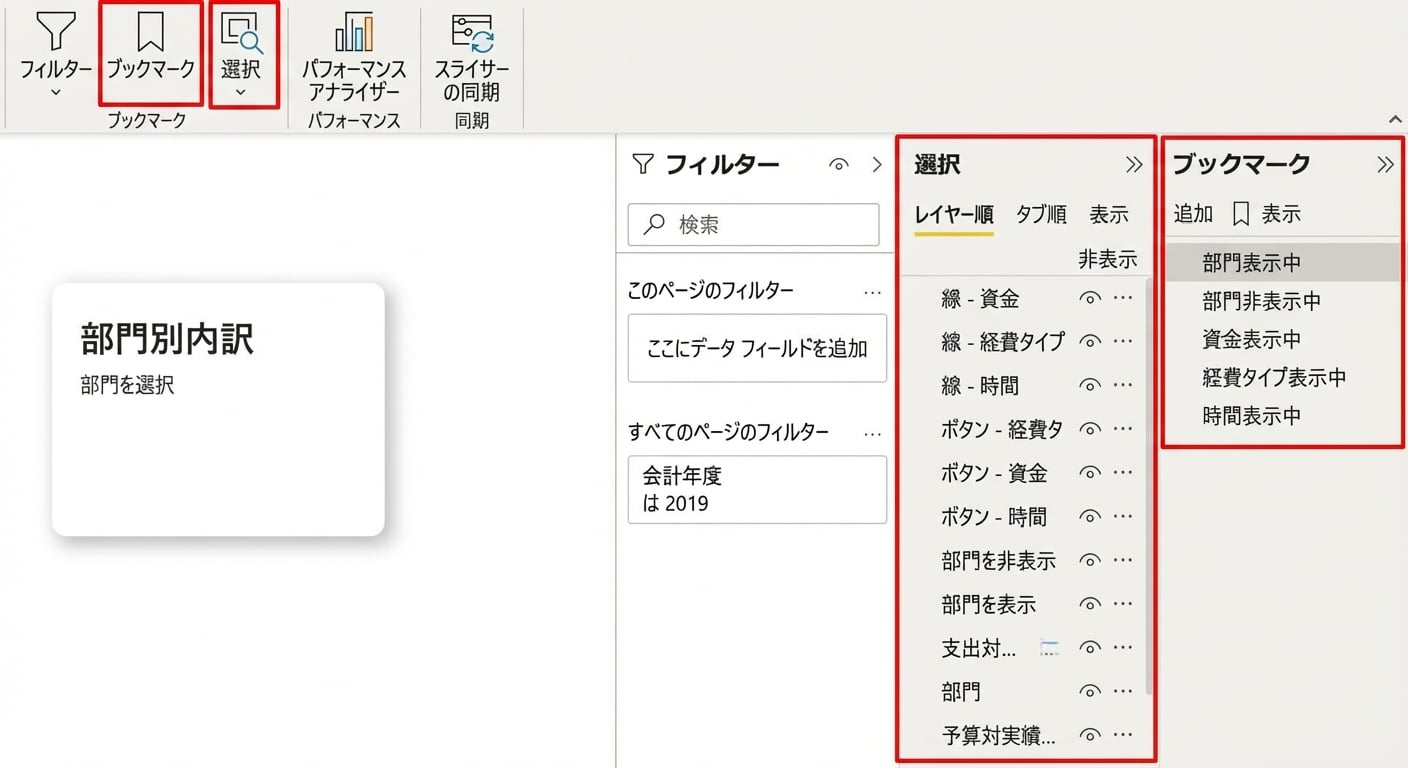Image resolution: width=1408 pixels, height=768 pixels.
Task: Open more options for 部門を非表示
Action: pyautogui.click(x=1123, y=561)
